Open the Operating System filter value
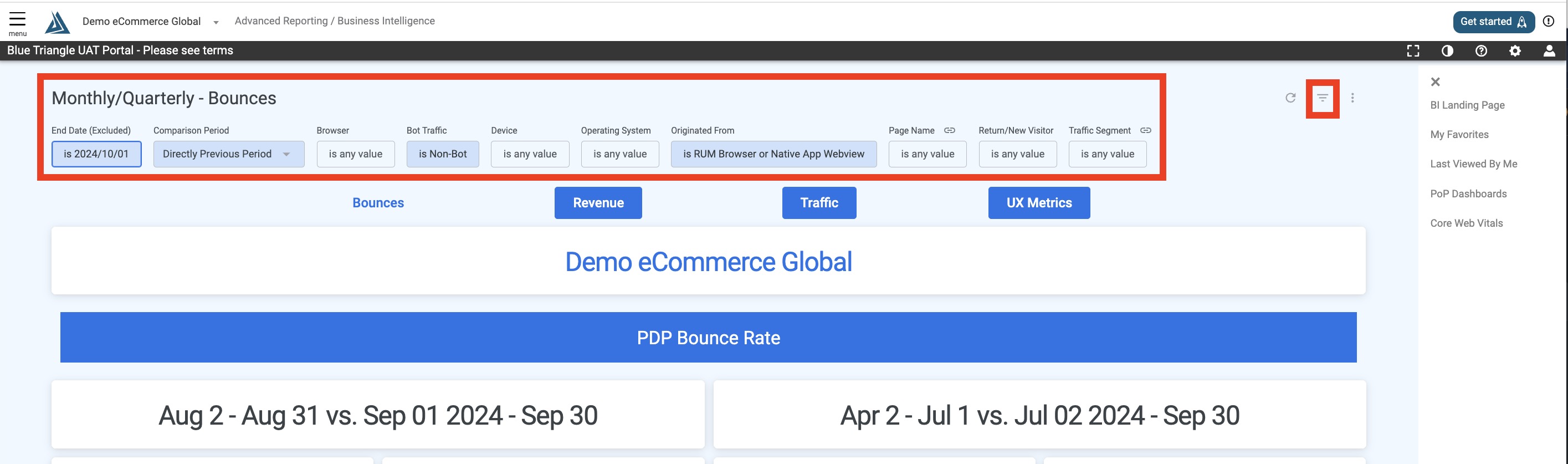Image resolution: width=1568 pixels, height=464 pixels. point(619,154)
